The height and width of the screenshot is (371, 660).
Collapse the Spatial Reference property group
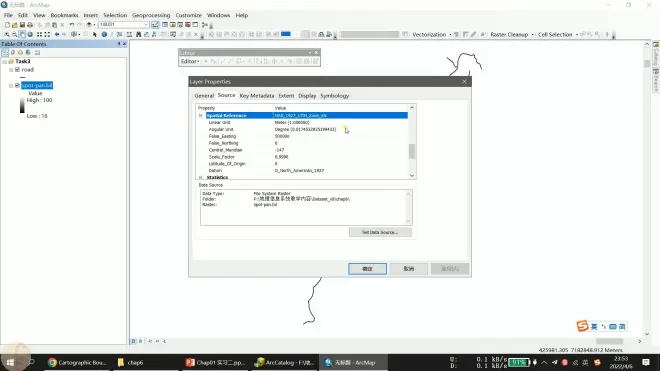coord(201,115)
